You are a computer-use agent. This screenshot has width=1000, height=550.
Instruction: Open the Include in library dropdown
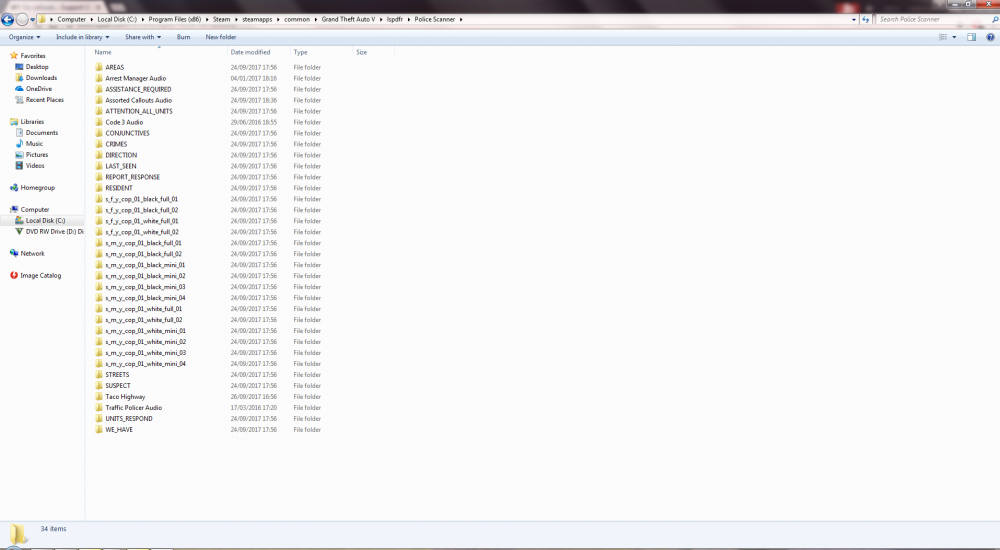[82, 37]
